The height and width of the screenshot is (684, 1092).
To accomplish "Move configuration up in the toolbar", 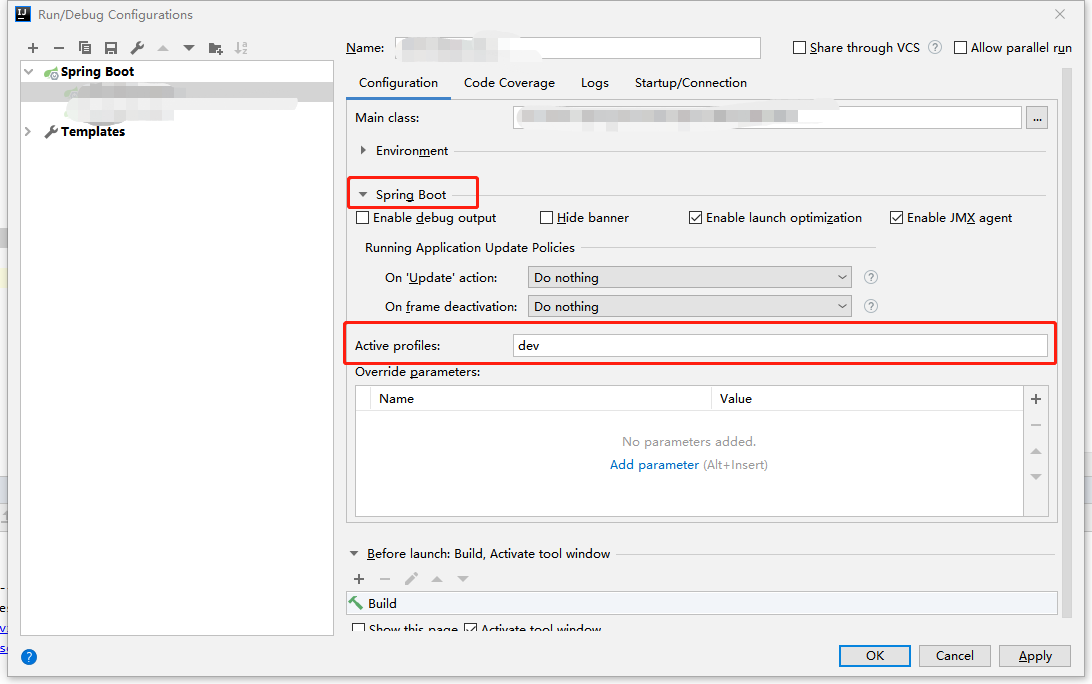I will click(x=163, y=48).
